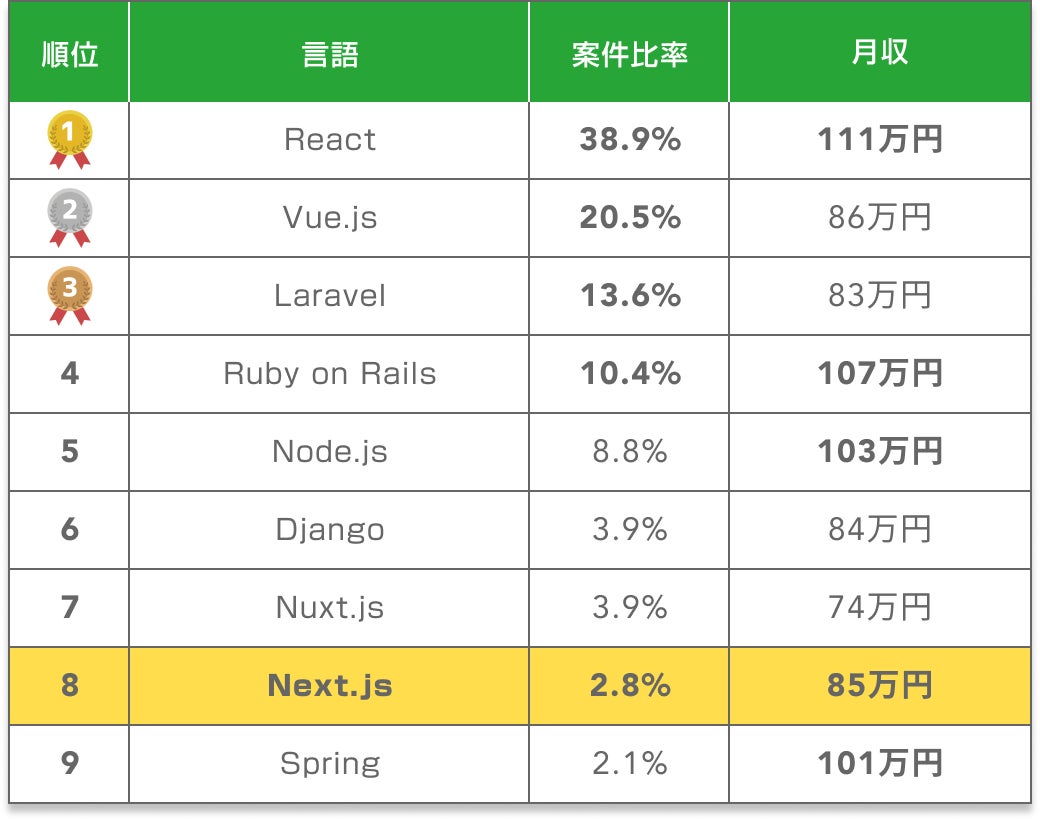Screen dimensions: 1040x820
Task: Select the React language cell
Action: click(330, 140)
